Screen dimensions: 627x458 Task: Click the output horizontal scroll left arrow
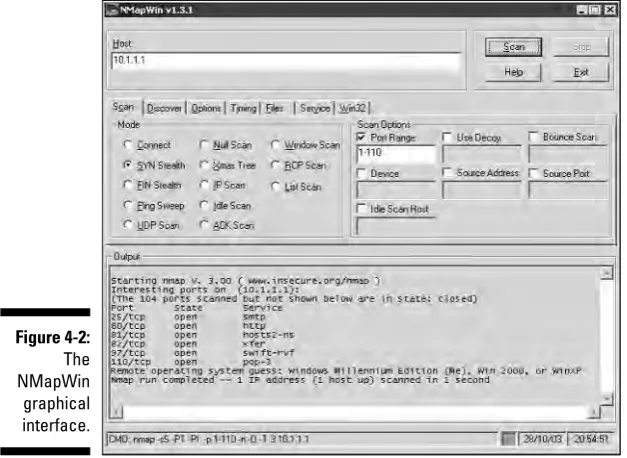click(x=116, y=412)
